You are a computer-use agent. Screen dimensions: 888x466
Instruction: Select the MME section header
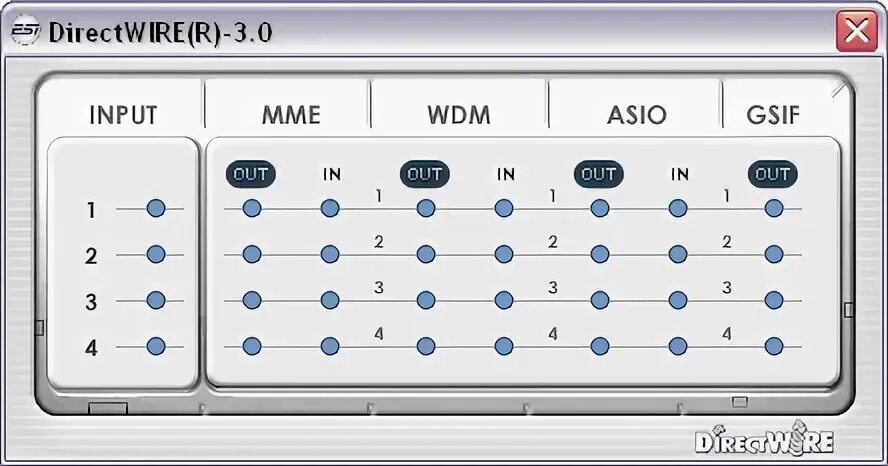click(x=291, y=116)
